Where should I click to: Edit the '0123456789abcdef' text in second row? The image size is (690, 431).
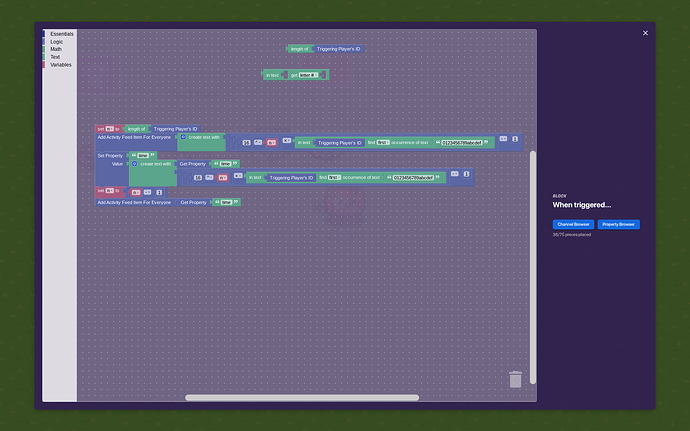click(413, 177)
